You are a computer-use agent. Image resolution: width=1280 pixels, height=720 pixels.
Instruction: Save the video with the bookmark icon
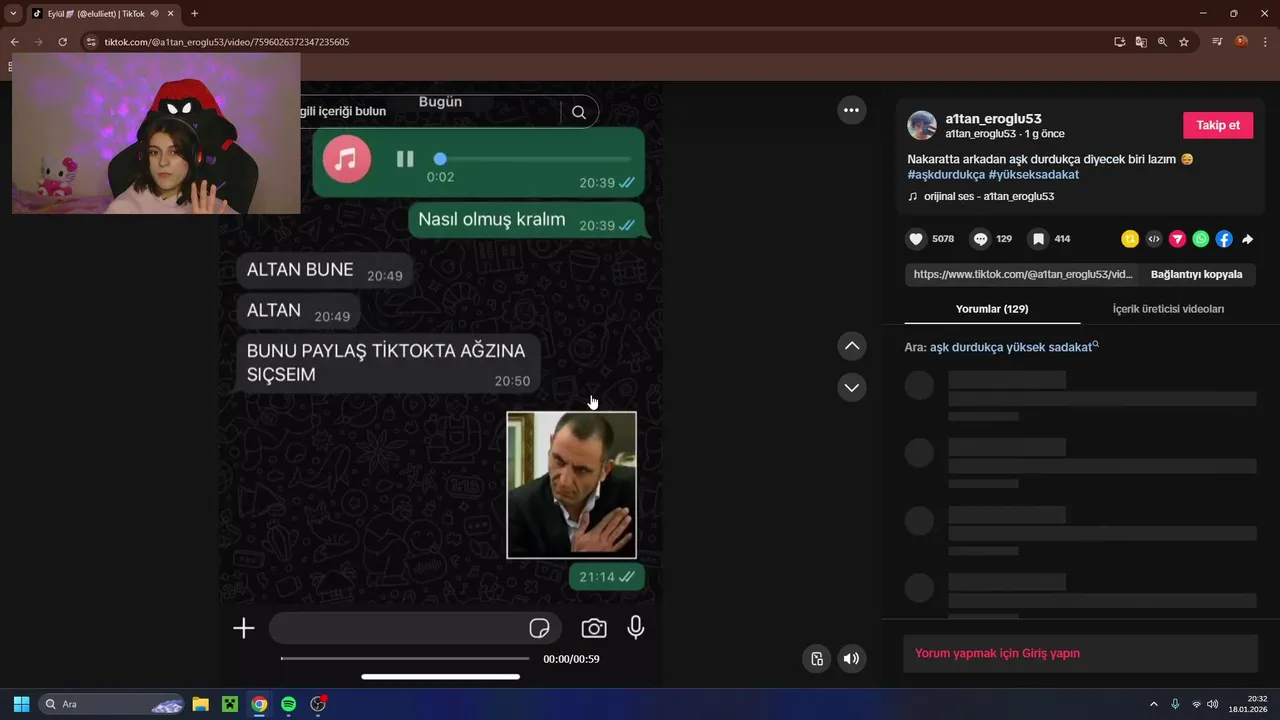point(1039,239)
